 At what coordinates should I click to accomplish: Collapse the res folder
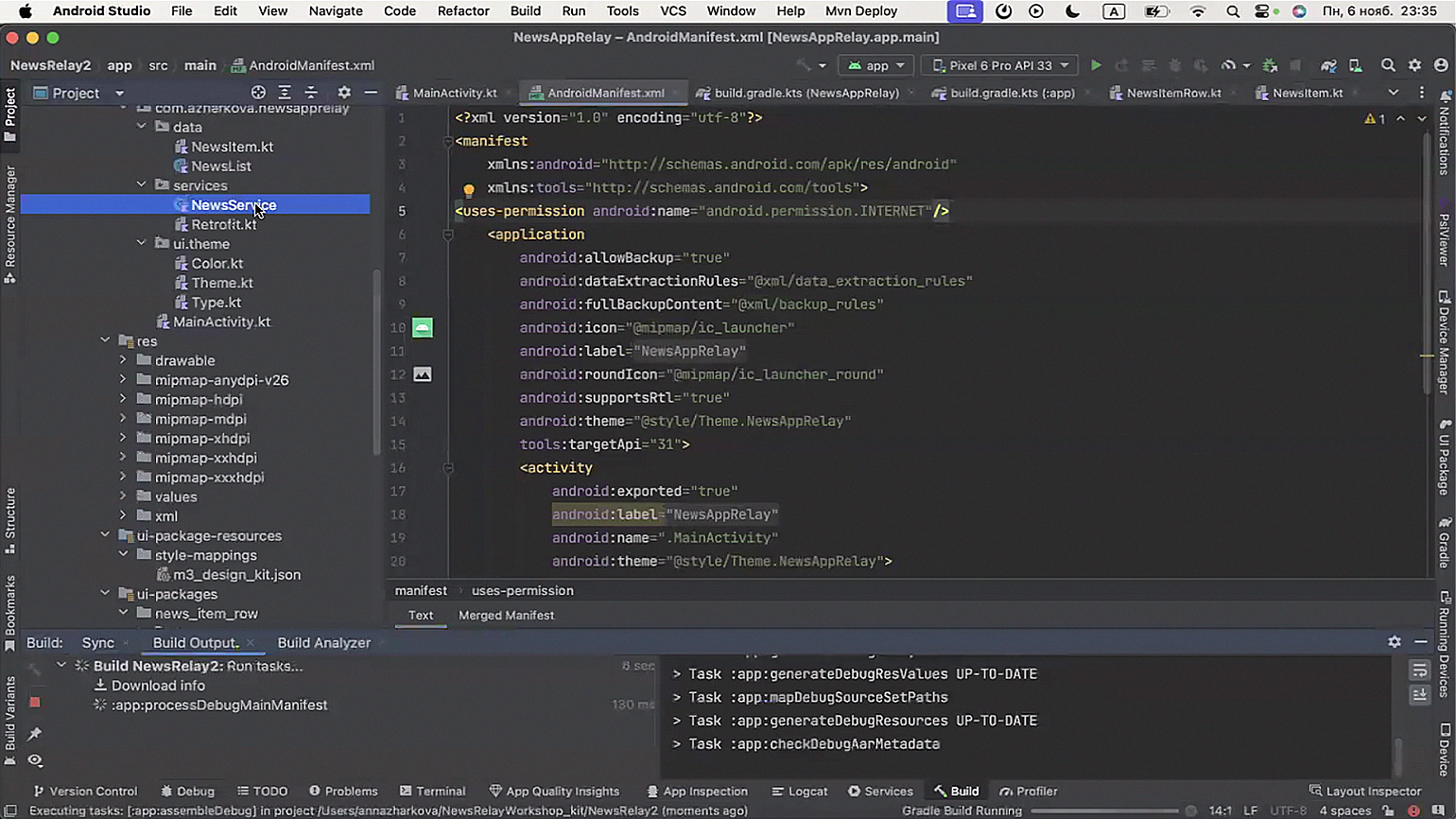tap(105, 341)
